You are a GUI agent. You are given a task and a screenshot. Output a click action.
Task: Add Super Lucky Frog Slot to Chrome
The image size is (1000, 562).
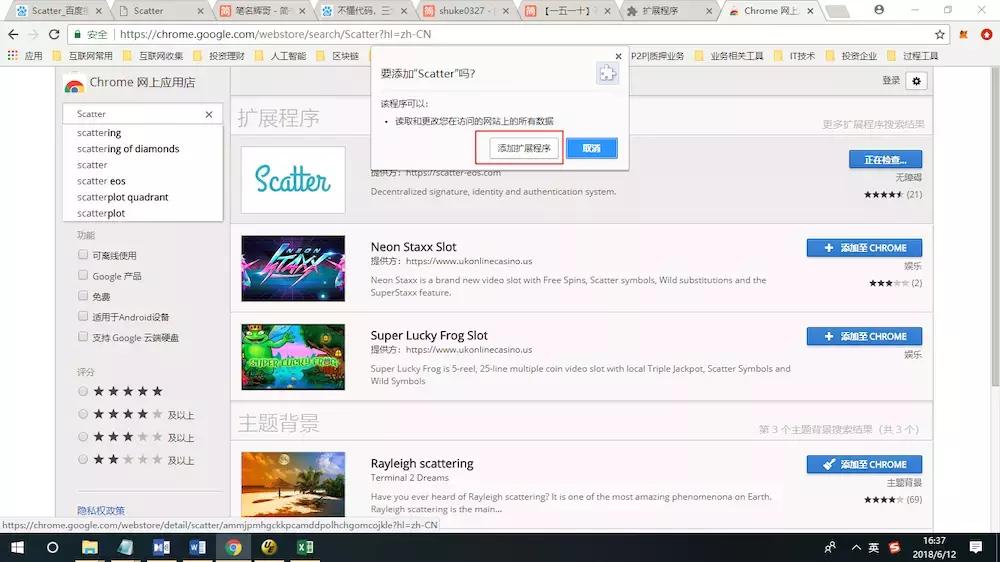pyautogui.click(x=864, y=336)
